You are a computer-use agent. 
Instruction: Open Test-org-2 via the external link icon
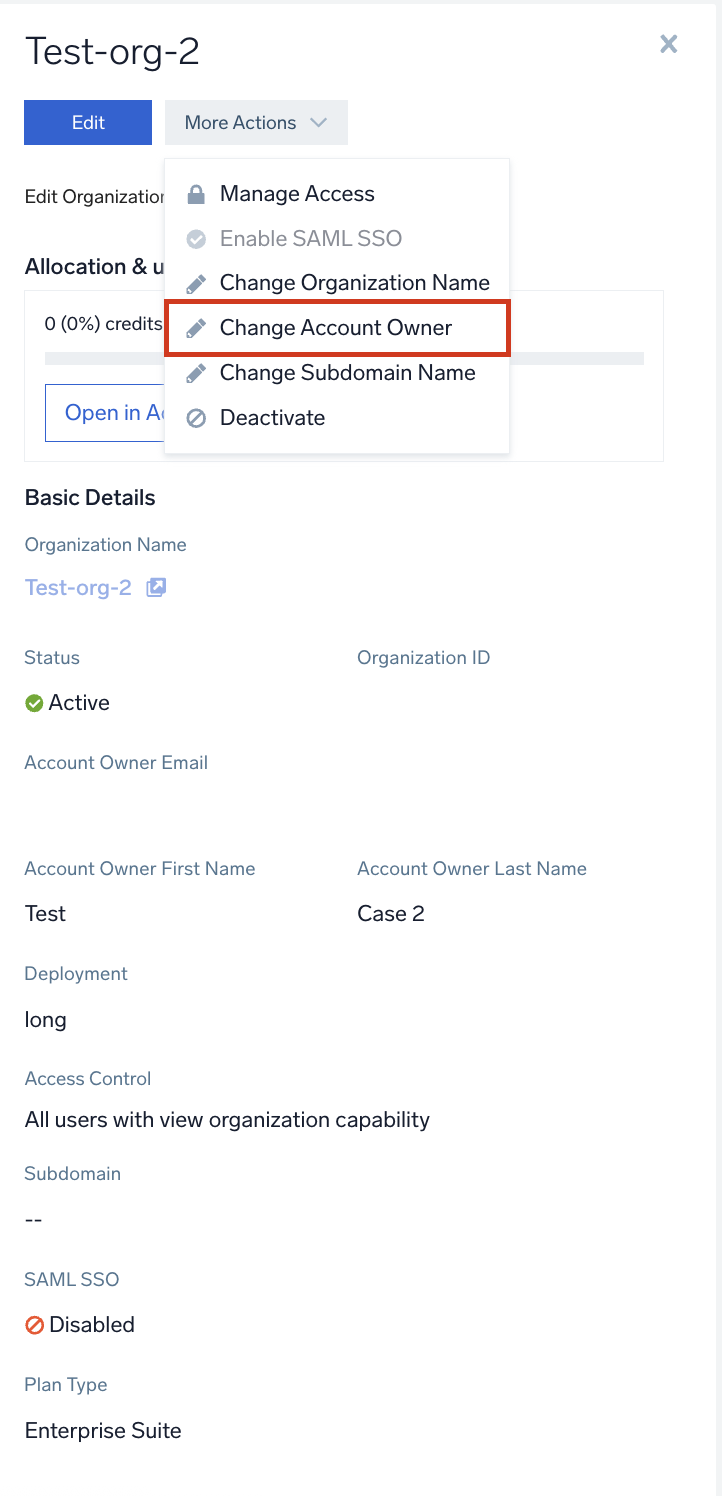point(156,587)
